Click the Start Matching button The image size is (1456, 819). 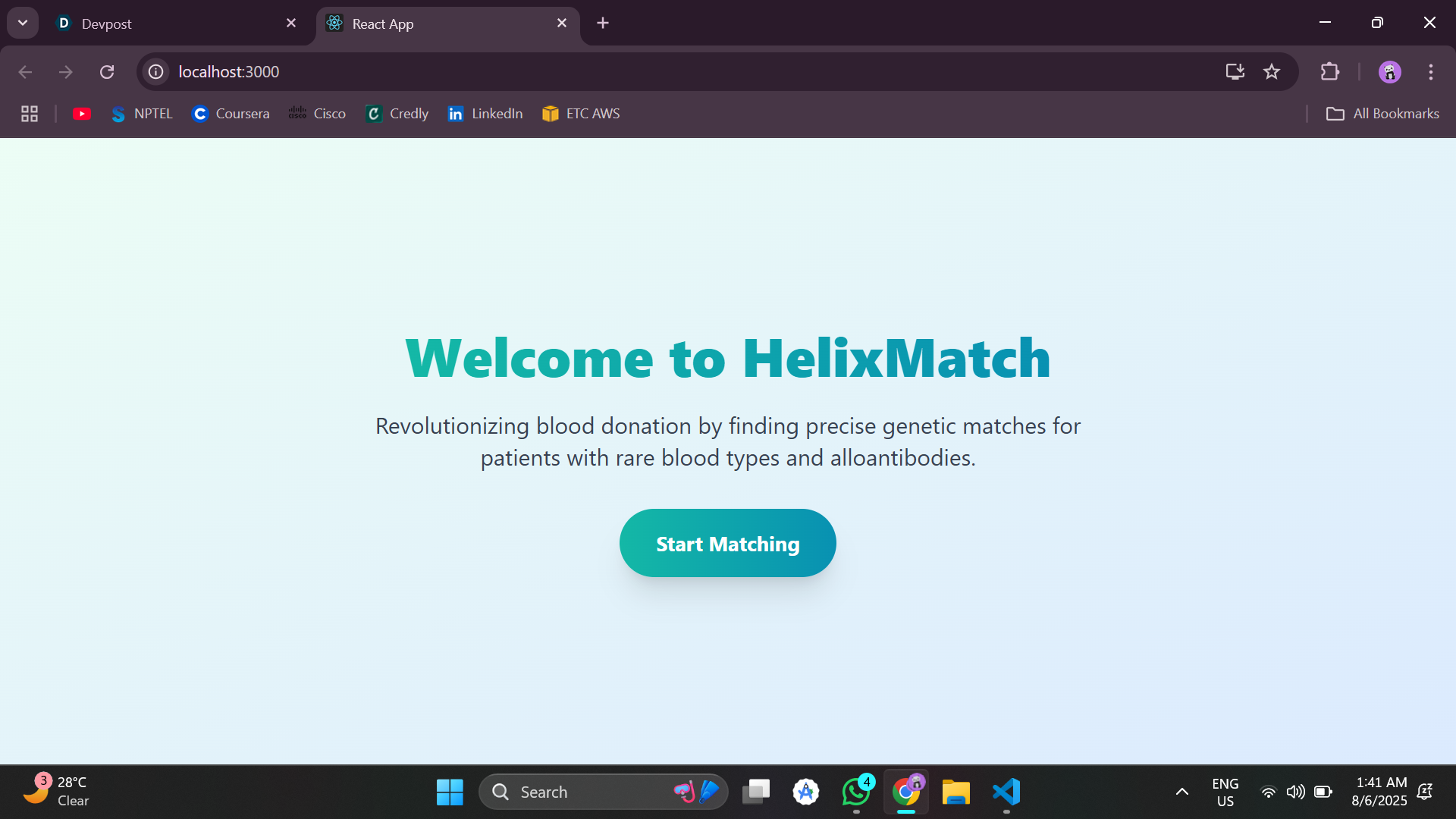727,543
